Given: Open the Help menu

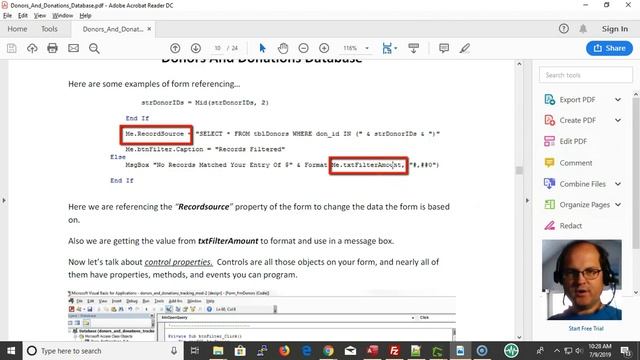Looking at the screenshot, I should coord(85,16).
